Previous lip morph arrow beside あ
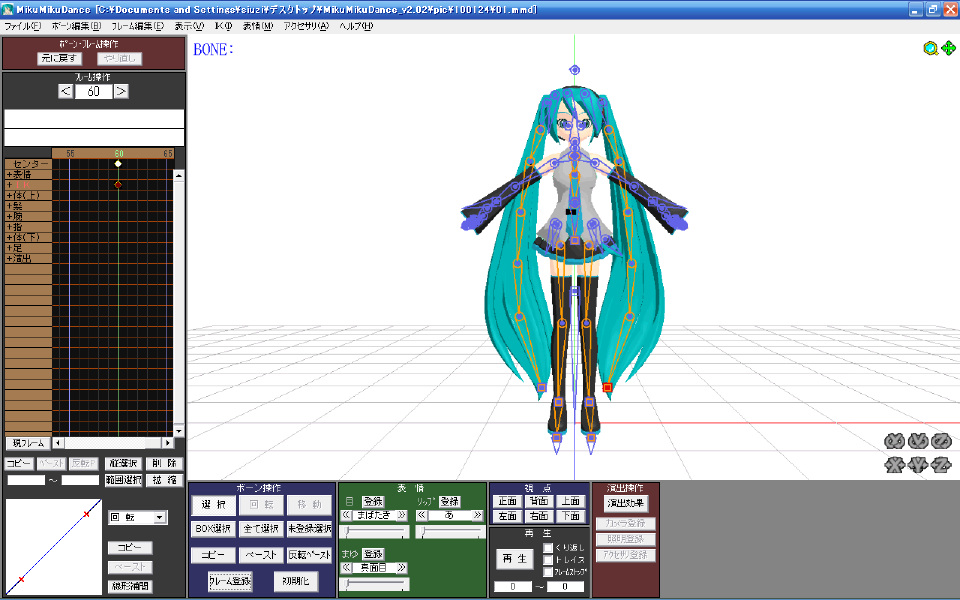 (422, 515)
